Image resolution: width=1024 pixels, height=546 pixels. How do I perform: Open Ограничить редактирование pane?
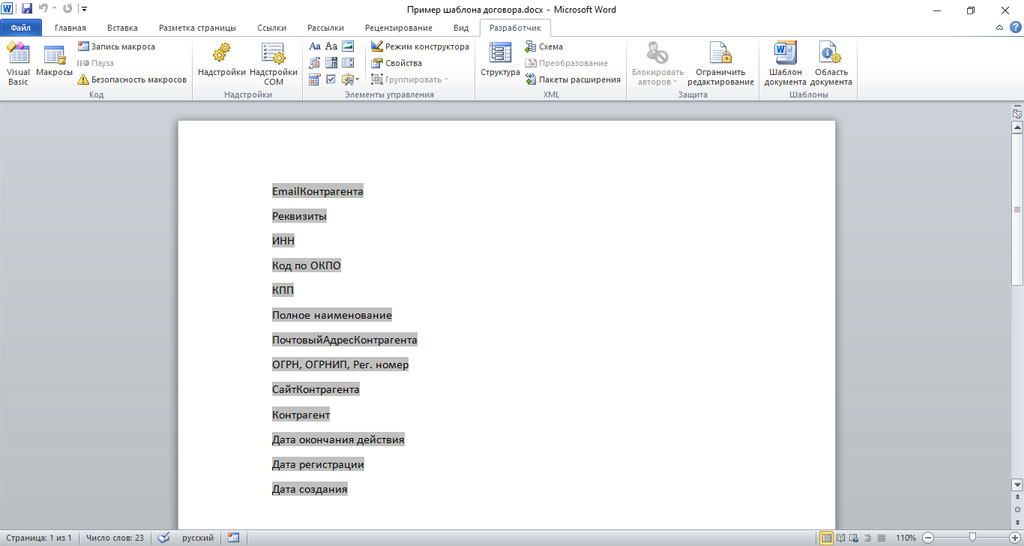coord(720,64)
